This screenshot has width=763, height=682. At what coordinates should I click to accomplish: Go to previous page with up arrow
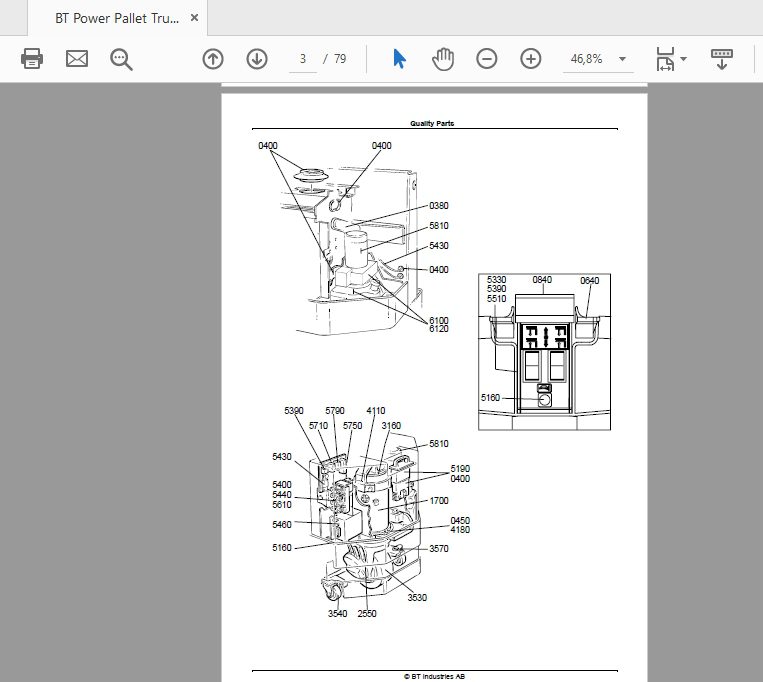pyautogui.click(x=213, y=59)
